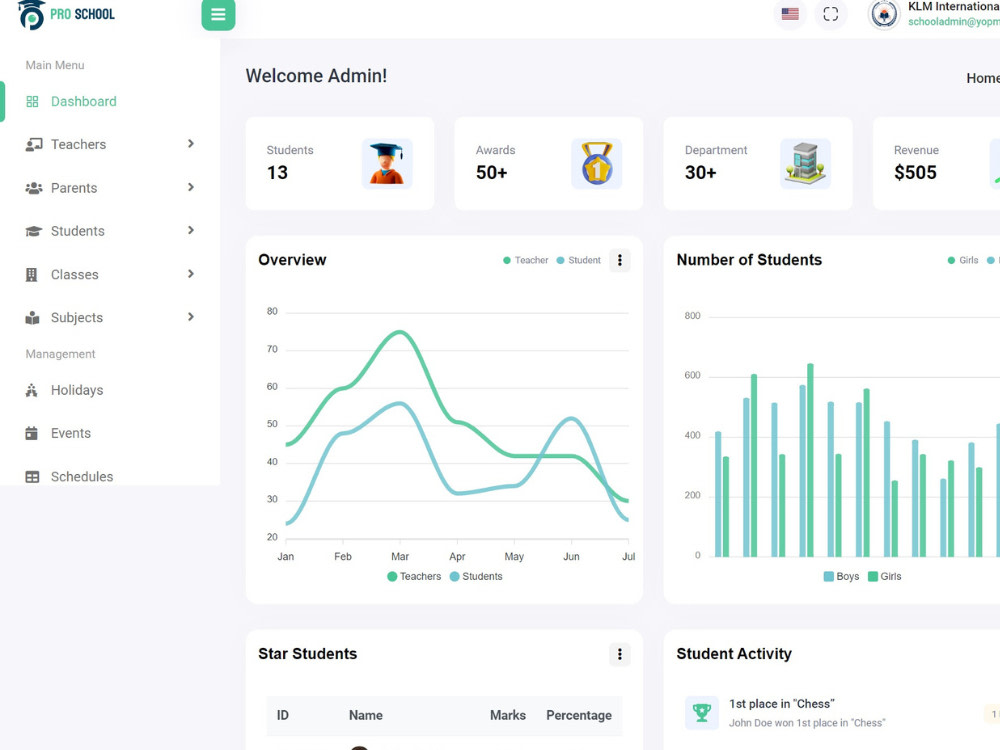Expand the Students submenu chevron

(191, 230)
